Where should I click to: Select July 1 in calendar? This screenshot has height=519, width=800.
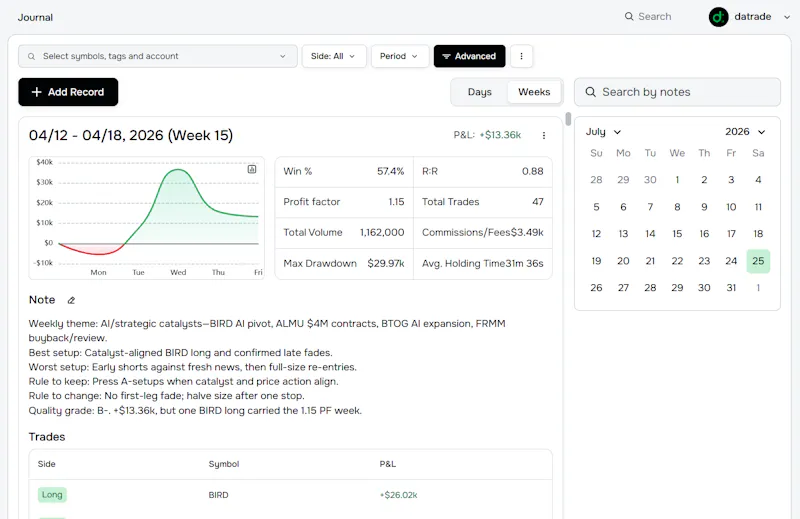(677, 180)
